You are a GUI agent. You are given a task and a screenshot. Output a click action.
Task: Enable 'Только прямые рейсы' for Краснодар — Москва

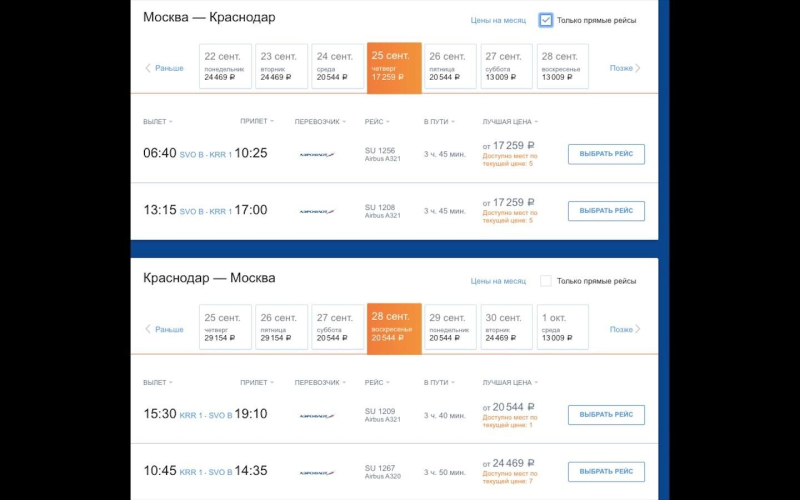click(546, 281)
